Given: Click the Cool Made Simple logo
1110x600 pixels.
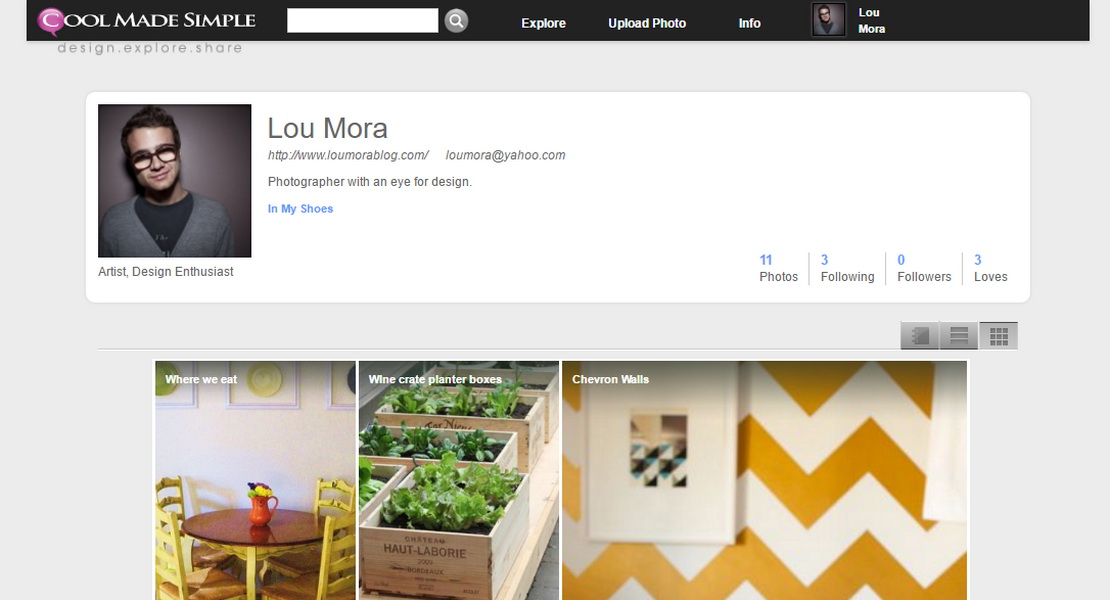Looking at the screenshot, I should coord(147,21).
